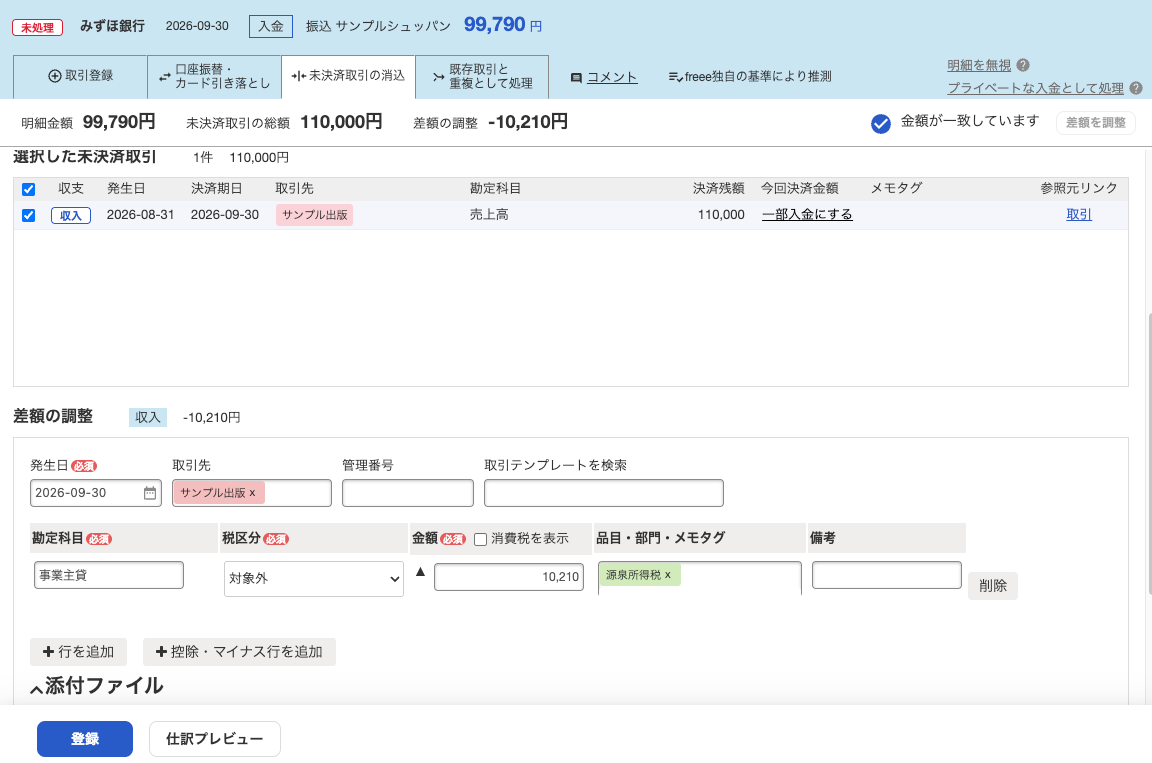Focus the 管理番号 input field

[x=408, y=493]
